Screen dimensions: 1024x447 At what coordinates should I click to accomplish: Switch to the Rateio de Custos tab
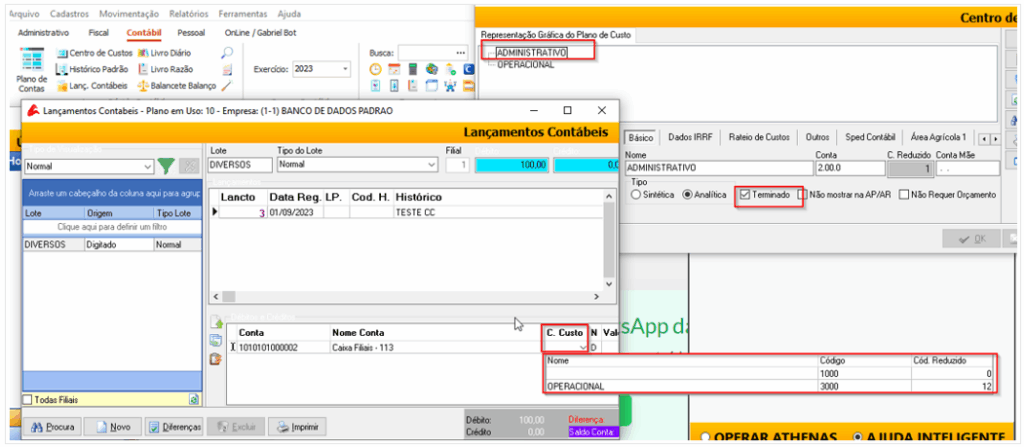point(760,137)
